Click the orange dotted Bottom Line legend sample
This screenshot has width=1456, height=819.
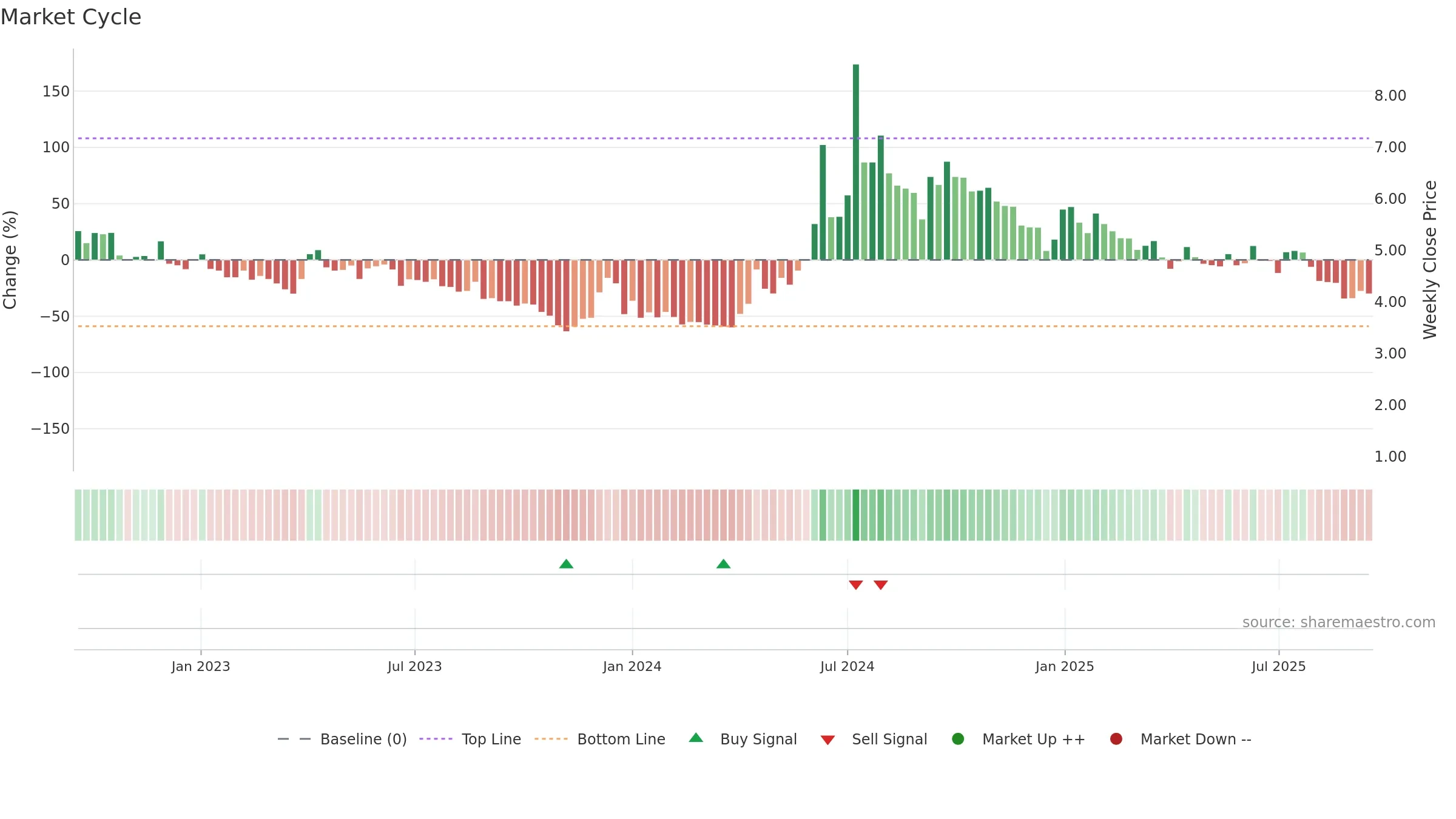click(x=551, y=739)
